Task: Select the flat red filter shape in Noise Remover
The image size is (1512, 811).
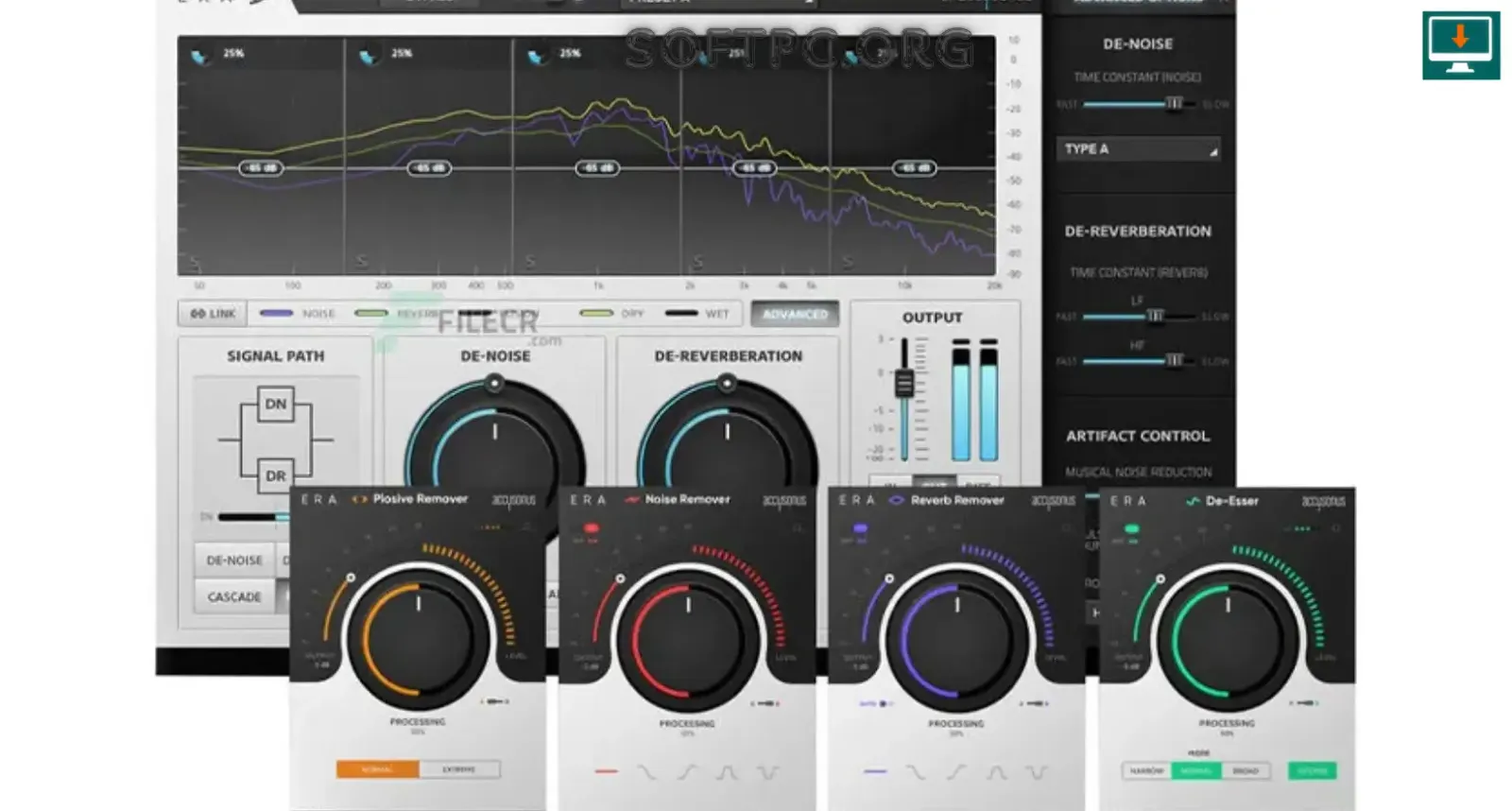Action: click(606, 771)
